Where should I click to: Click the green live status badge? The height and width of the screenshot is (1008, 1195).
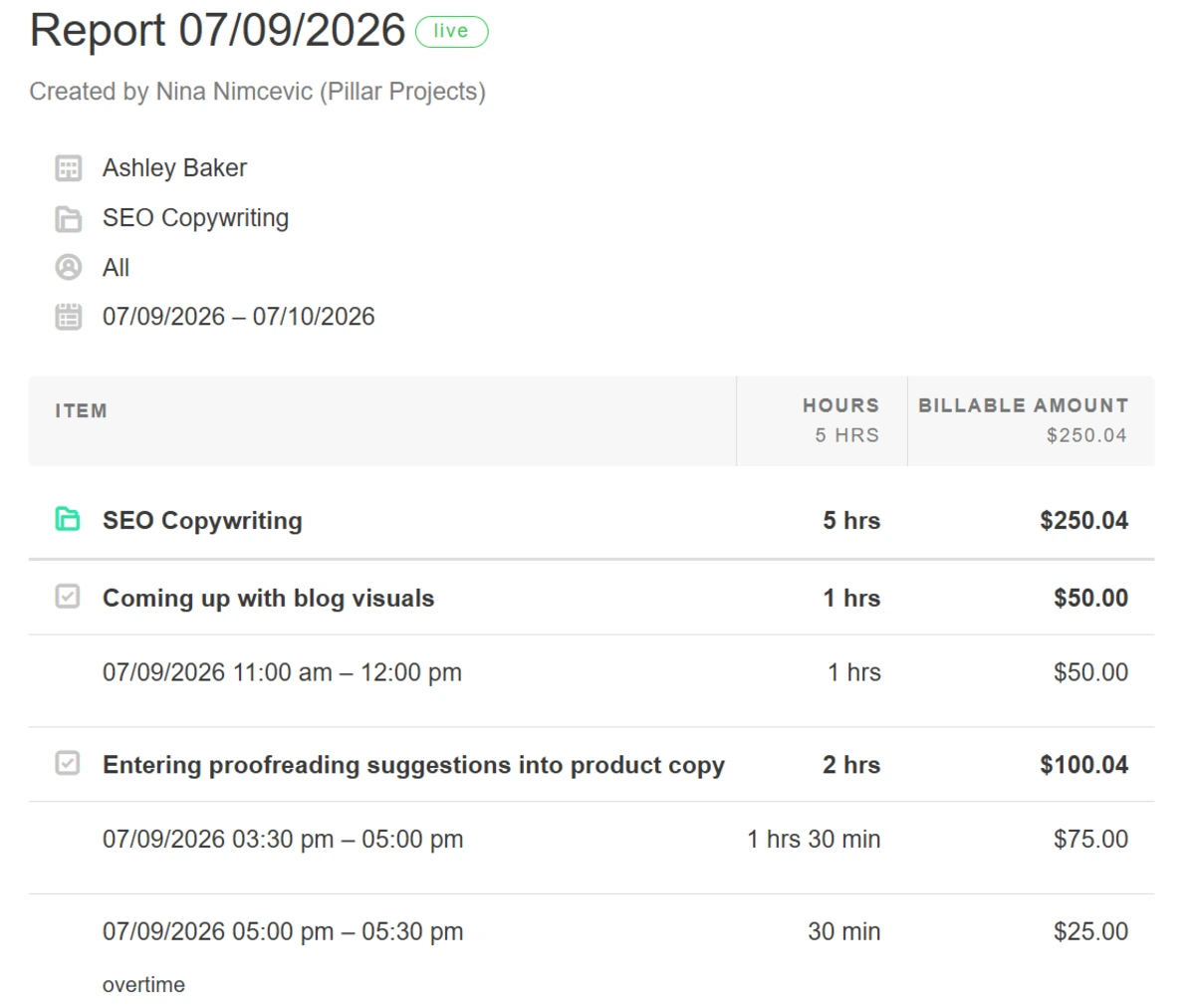click(451, 32)
